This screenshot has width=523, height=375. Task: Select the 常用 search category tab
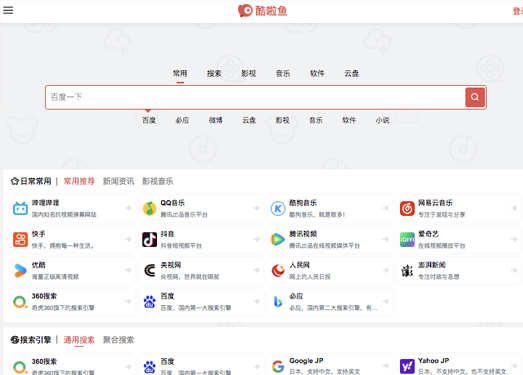(180, 73)
